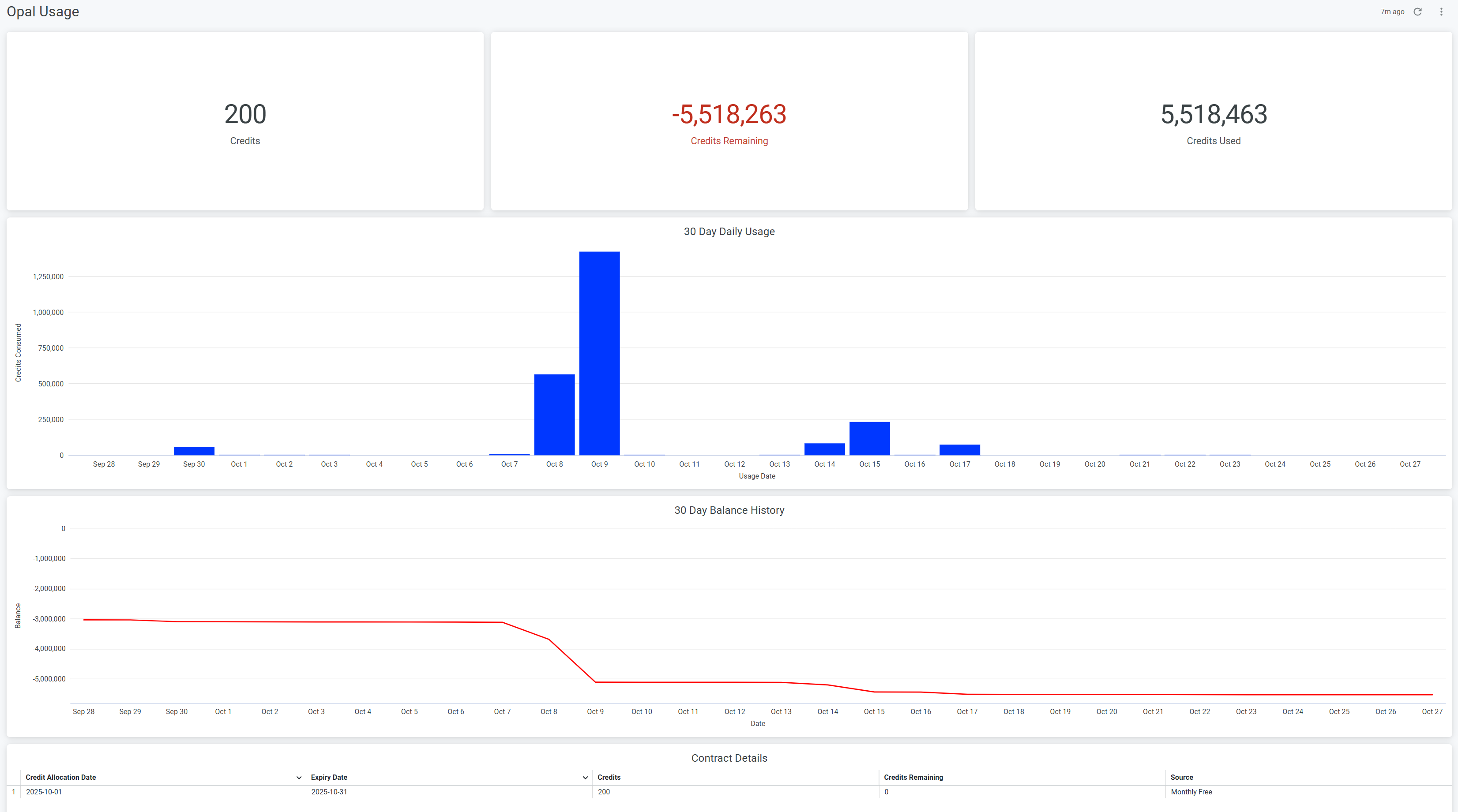Click the Monthly Free source cell

tap(1191, 792)
